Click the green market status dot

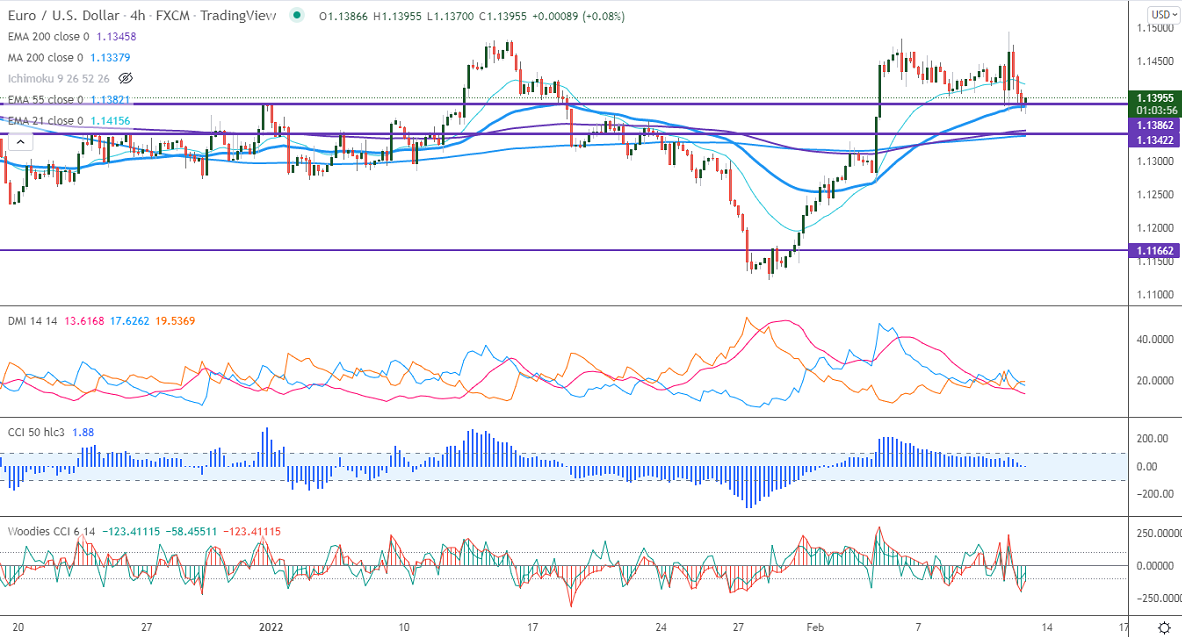pos(297,16)
